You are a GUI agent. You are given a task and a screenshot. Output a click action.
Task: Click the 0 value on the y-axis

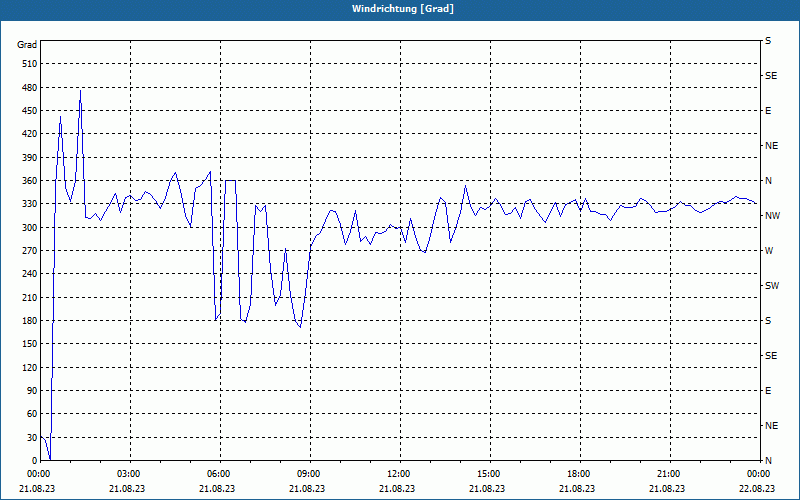(x=34, y=460)
